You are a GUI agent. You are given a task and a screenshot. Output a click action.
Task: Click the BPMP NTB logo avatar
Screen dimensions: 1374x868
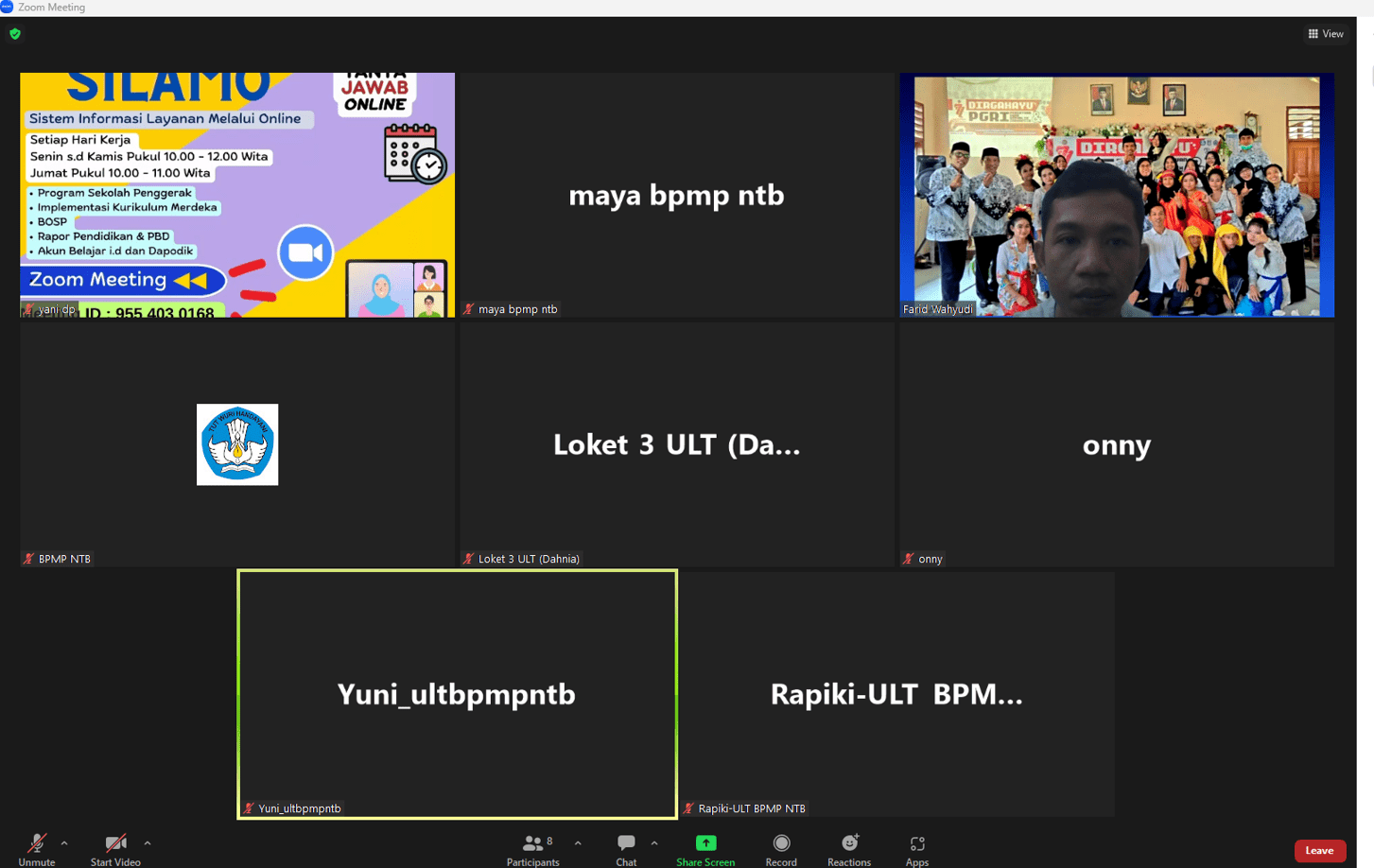coord(237,444)
